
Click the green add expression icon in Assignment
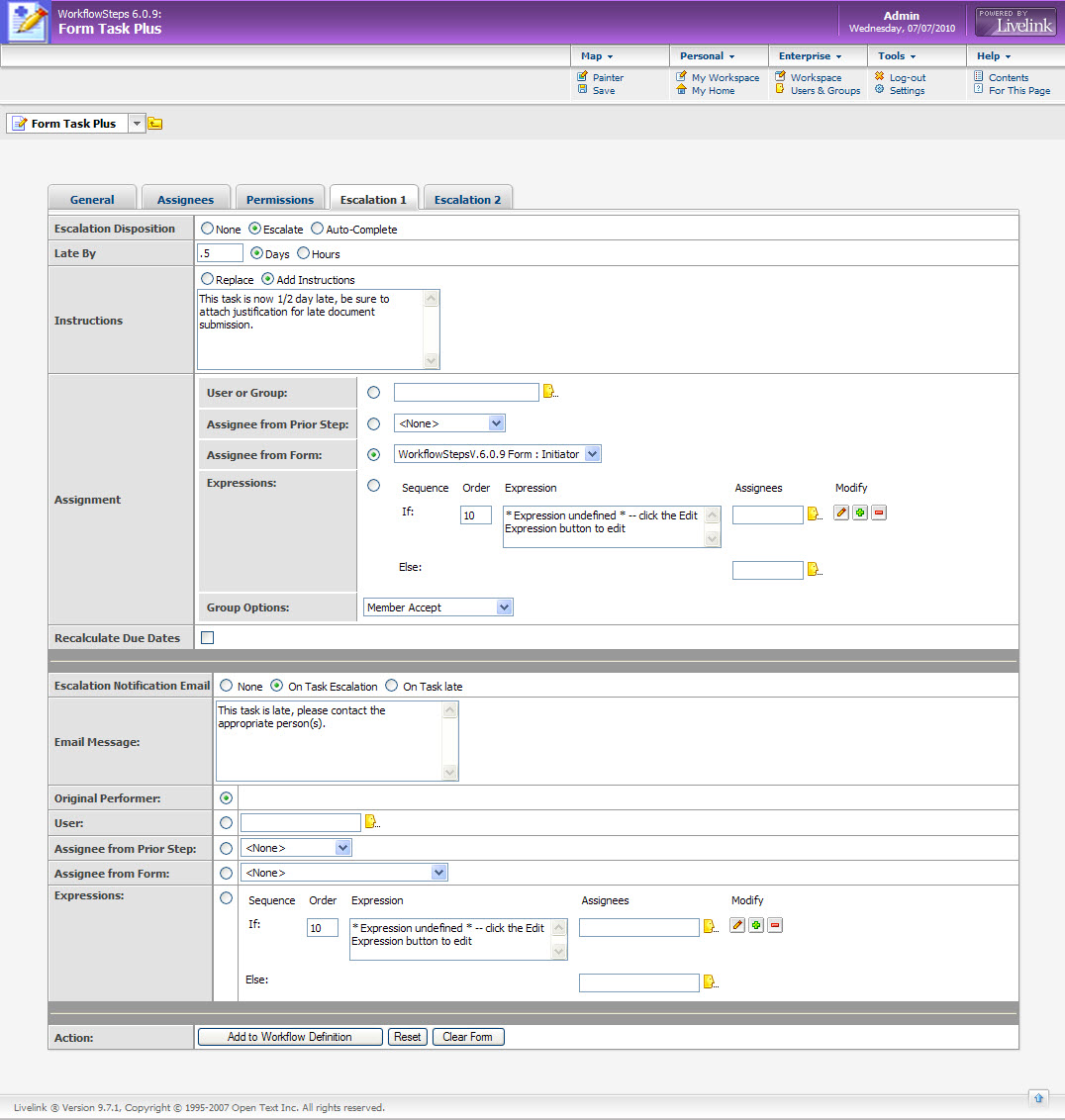[x=860, y=513]
